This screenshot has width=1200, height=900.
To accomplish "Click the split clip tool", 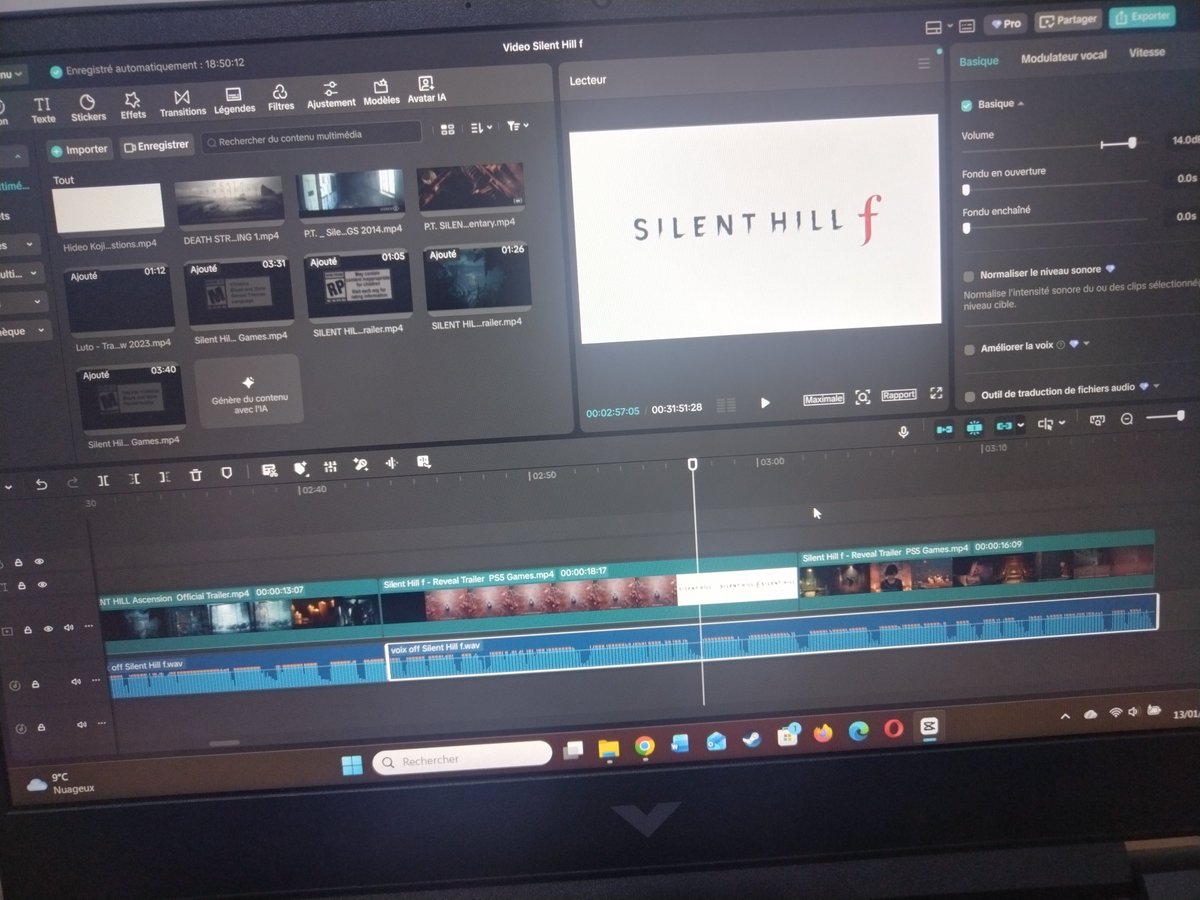I will (x=103, y=480).
